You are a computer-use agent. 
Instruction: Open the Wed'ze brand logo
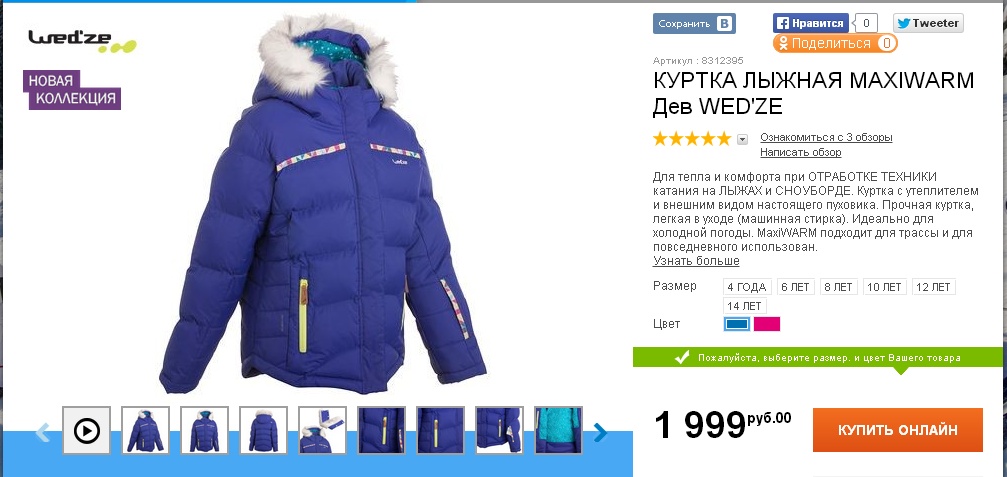[82, 40]
